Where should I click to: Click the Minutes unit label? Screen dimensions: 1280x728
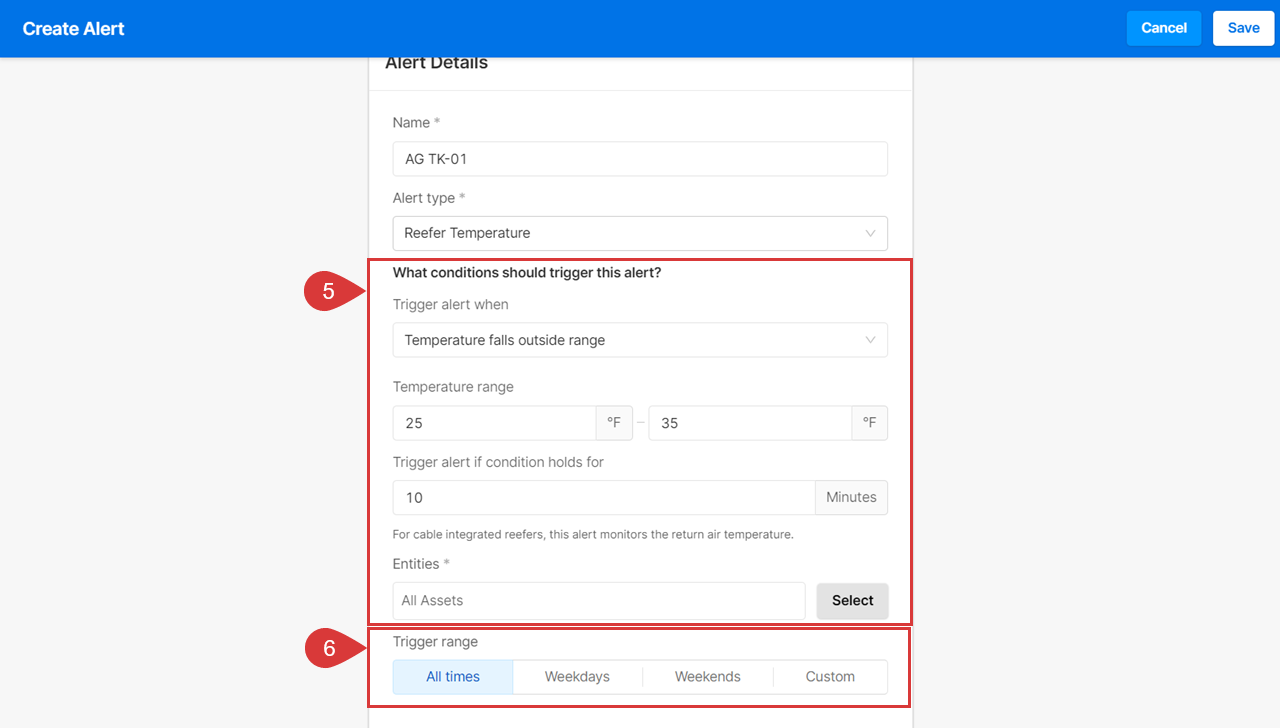[851, 498]
